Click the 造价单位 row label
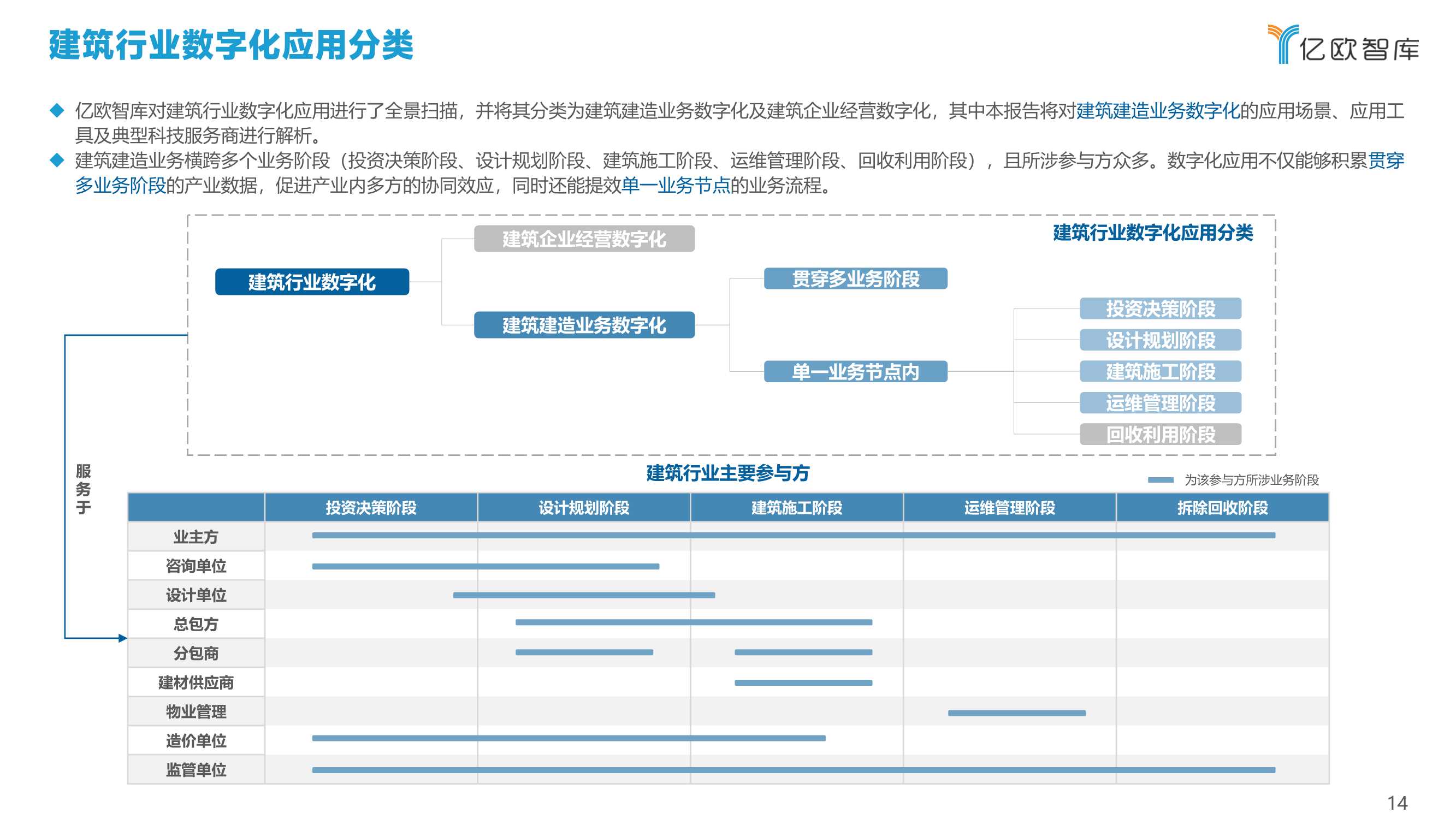Viewport: 1456px width, 819px height. 196,740
